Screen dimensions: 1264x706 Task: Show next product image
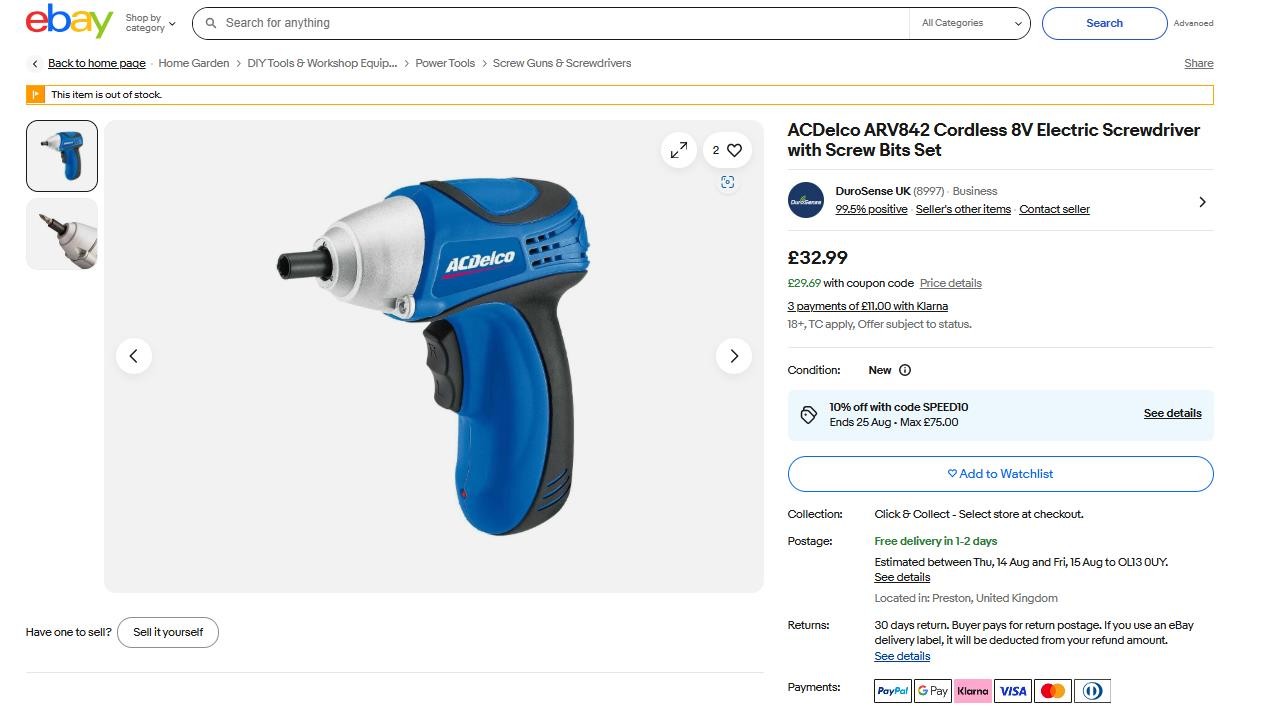(x=734, y=356)
